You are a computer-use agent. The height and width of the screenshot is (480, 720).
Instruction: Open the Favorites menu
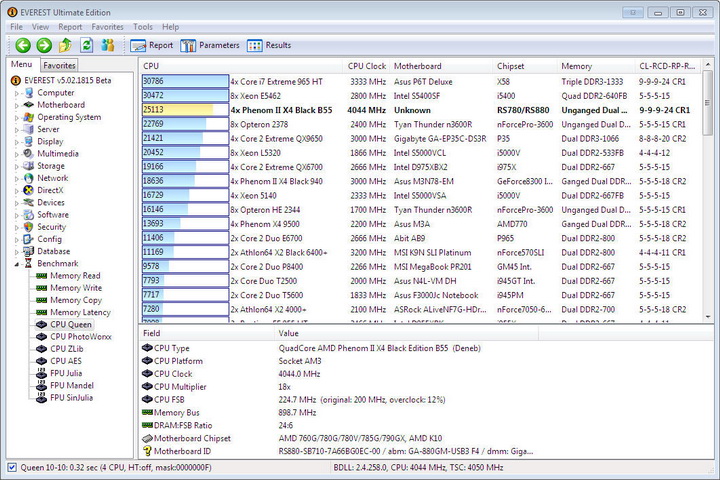coord(107,27)
